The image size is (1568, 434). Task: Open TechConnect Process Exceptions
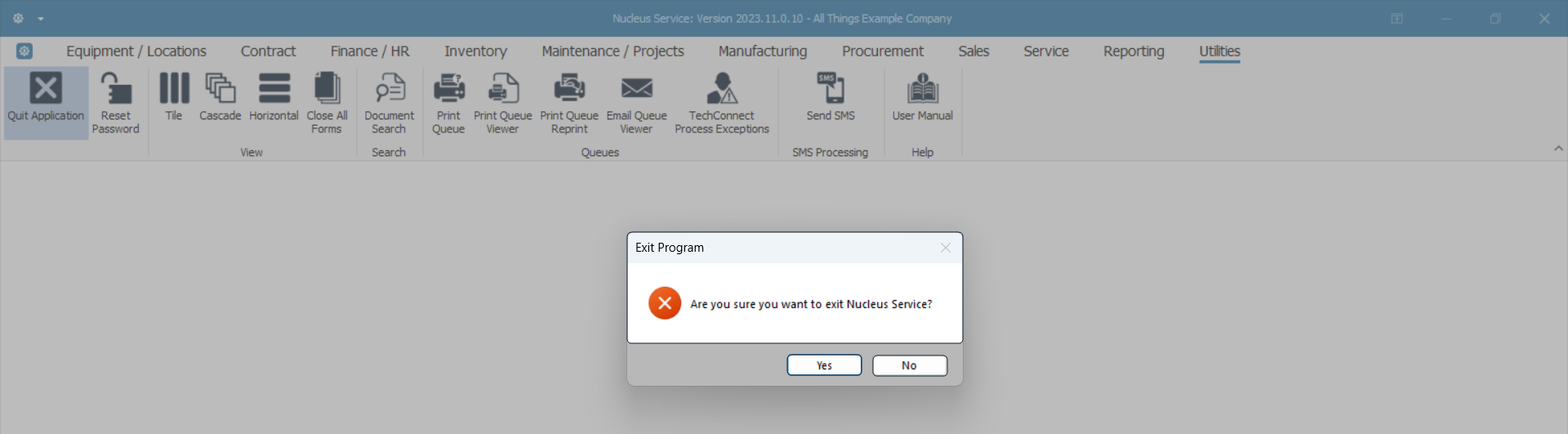(722, 90)
